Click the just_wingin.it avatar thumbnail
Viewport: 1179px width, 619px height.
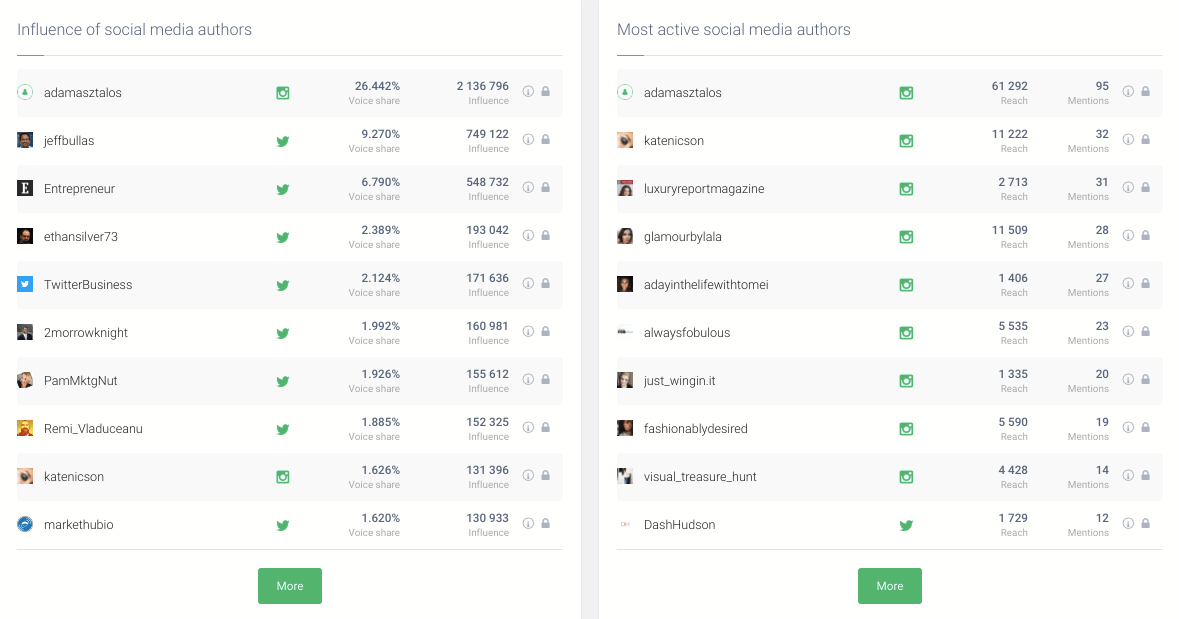[625, 380]
